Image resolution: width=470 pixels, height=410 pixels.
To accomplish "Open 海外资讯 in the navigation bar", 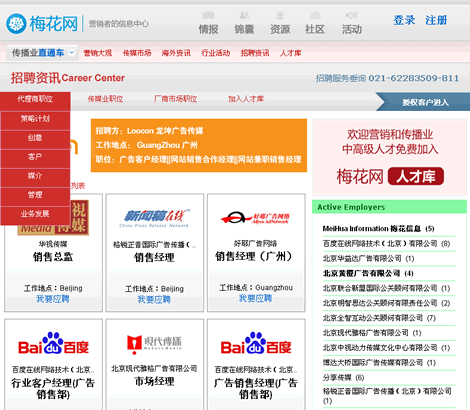I will 176,53.
